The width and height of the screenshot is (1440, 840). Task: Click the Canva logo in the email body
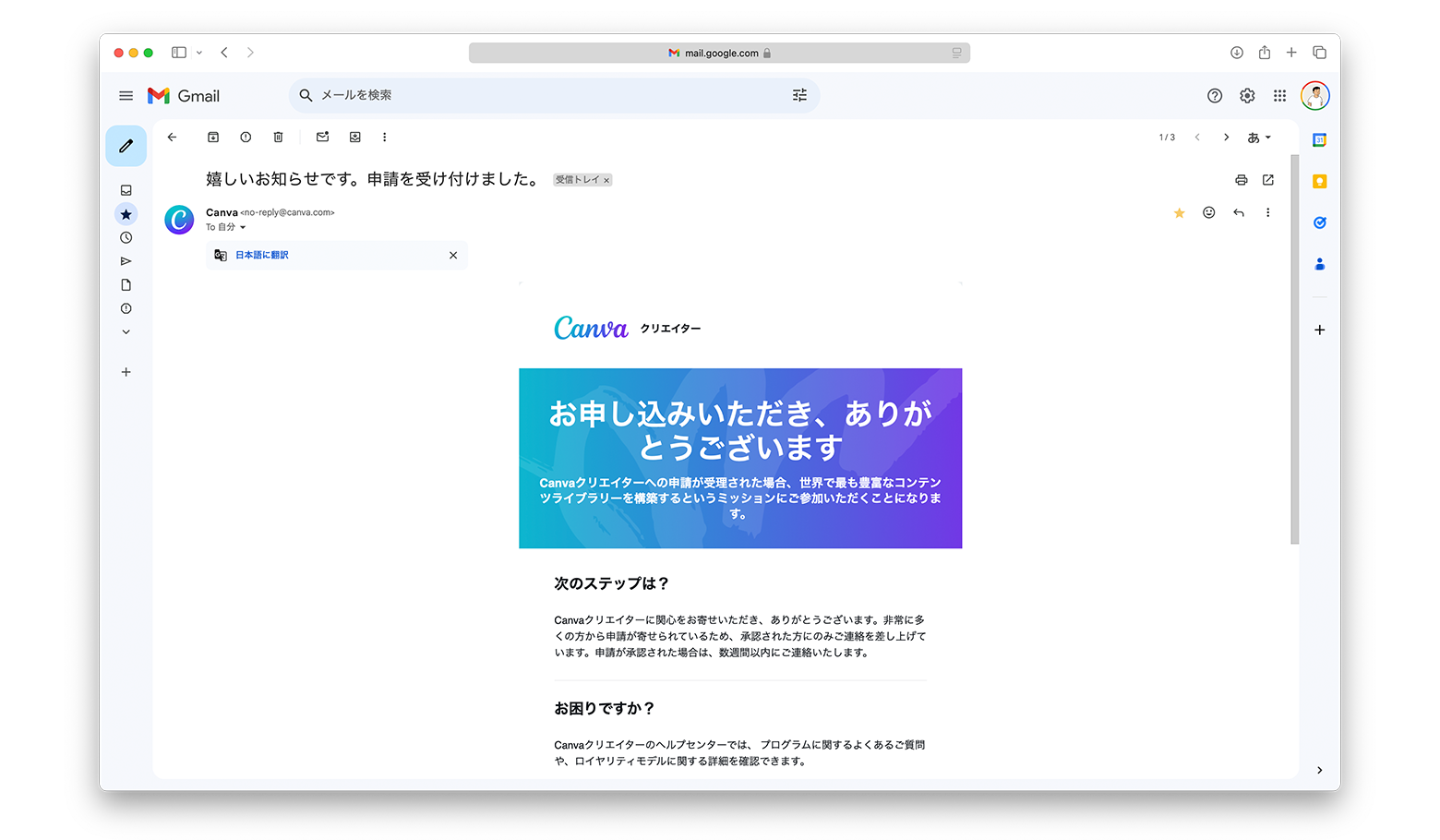tap(591, 328)
